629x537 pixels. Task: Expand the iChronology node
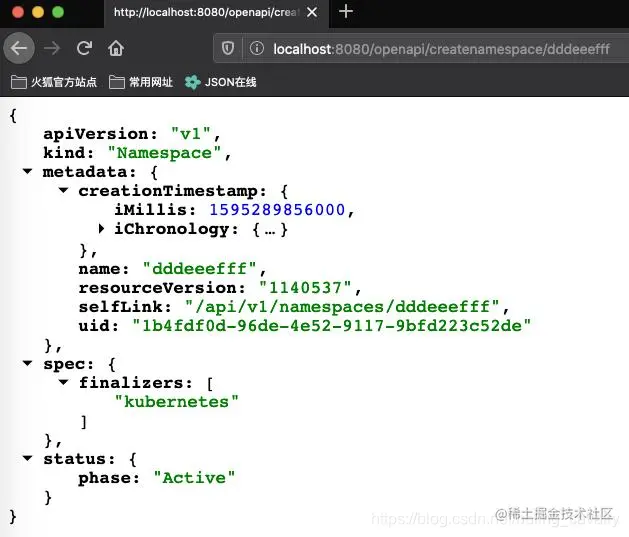pyautogui.click(x=101, y=229)
